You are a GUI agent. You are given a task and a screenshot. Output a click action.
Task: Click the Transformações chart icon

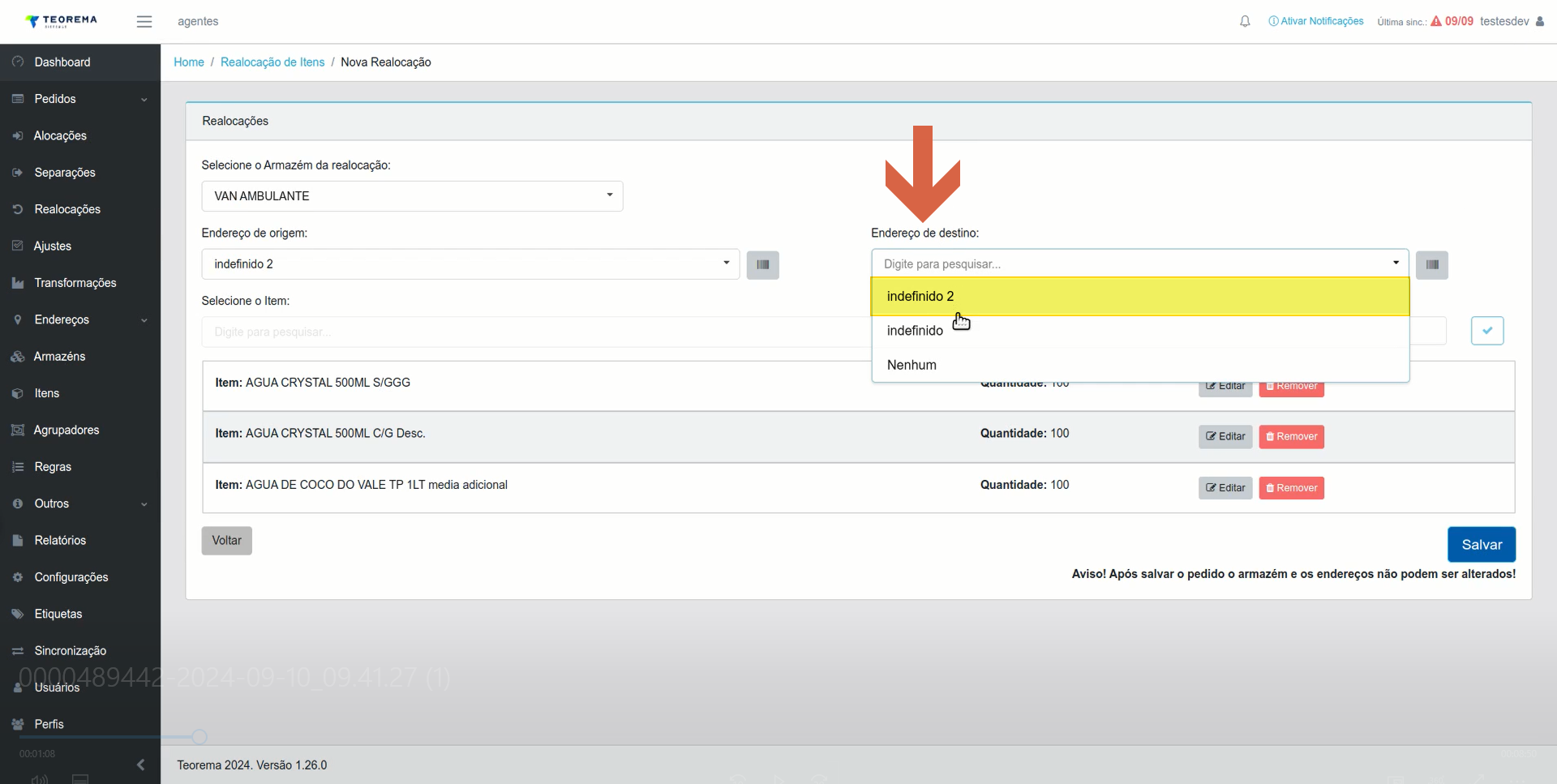coord(18,283)
